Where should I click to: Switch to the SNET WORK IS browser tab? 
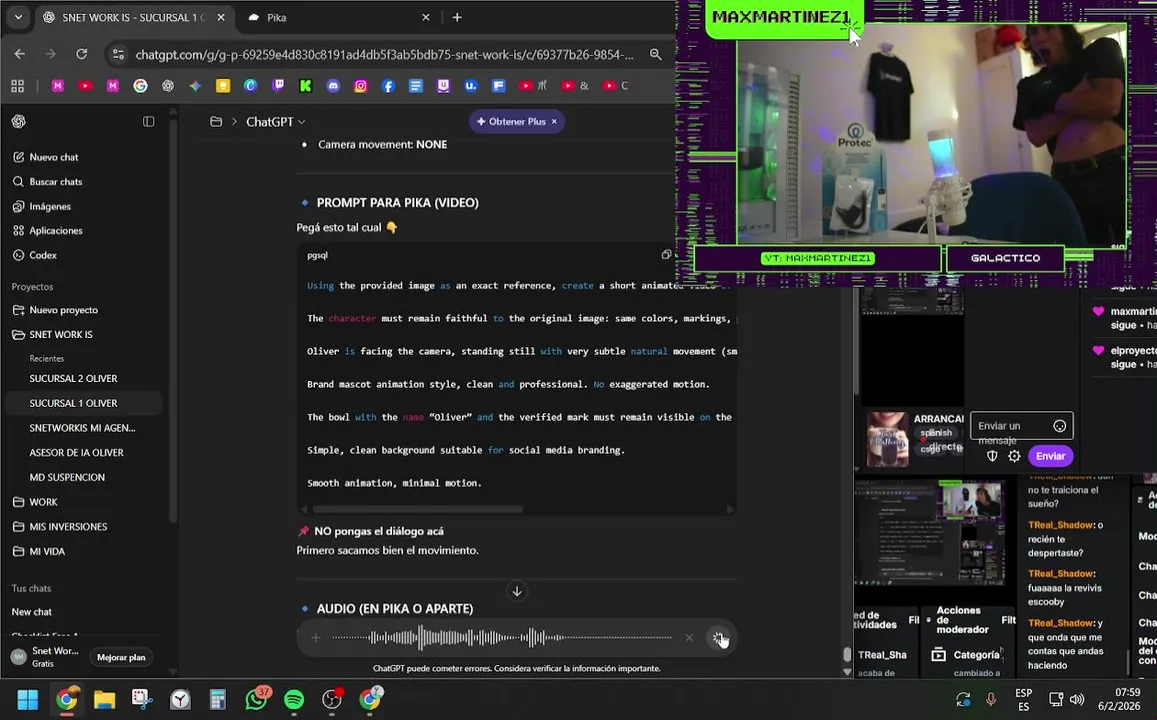pos(133,17)
